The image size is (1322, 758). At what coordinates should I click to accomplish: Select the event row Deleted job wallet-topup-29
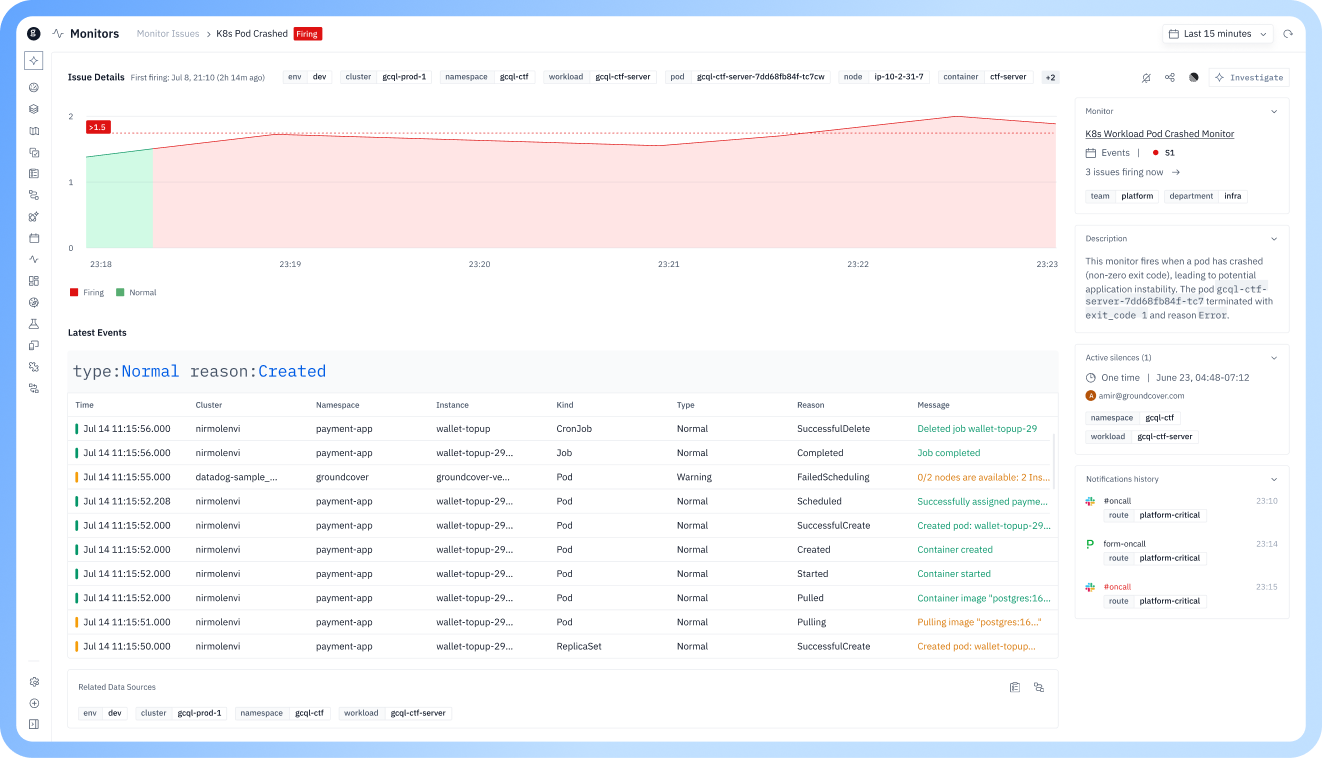(x=563, y=429)
